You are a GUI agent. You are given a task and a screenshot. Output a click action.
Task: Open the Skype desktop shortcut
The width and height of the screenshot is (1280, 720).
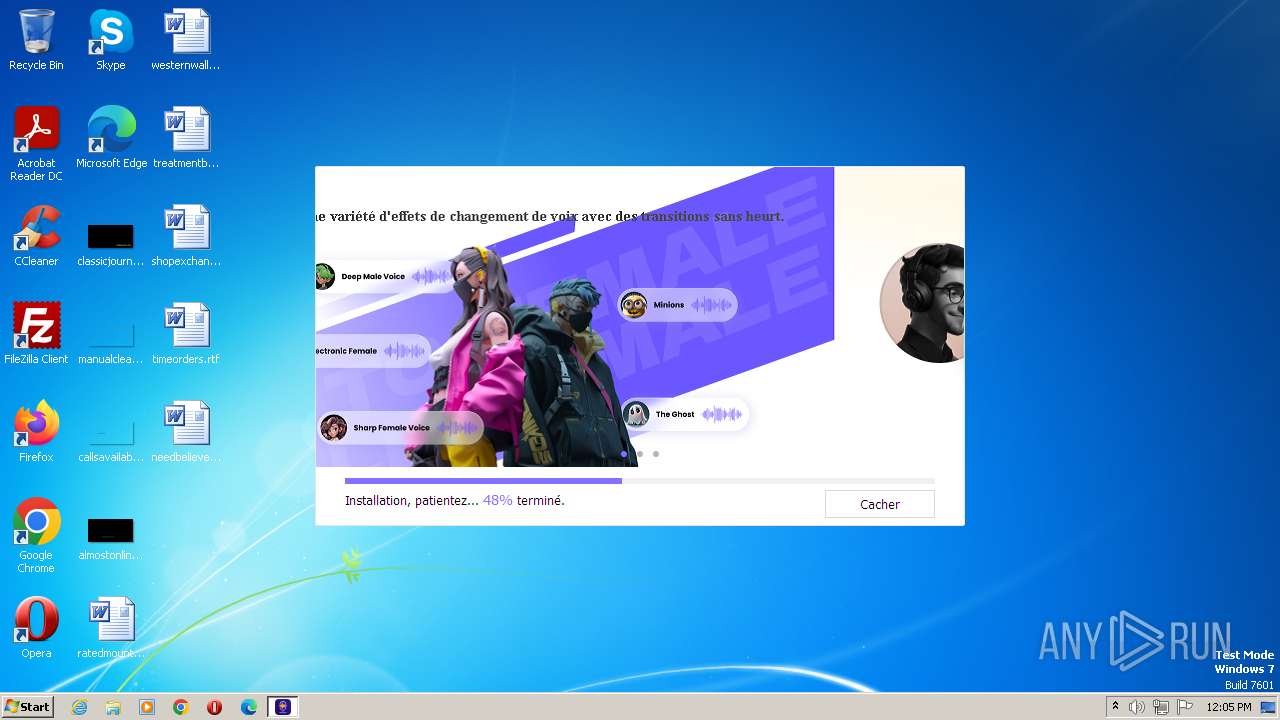[x=110, y=41]
